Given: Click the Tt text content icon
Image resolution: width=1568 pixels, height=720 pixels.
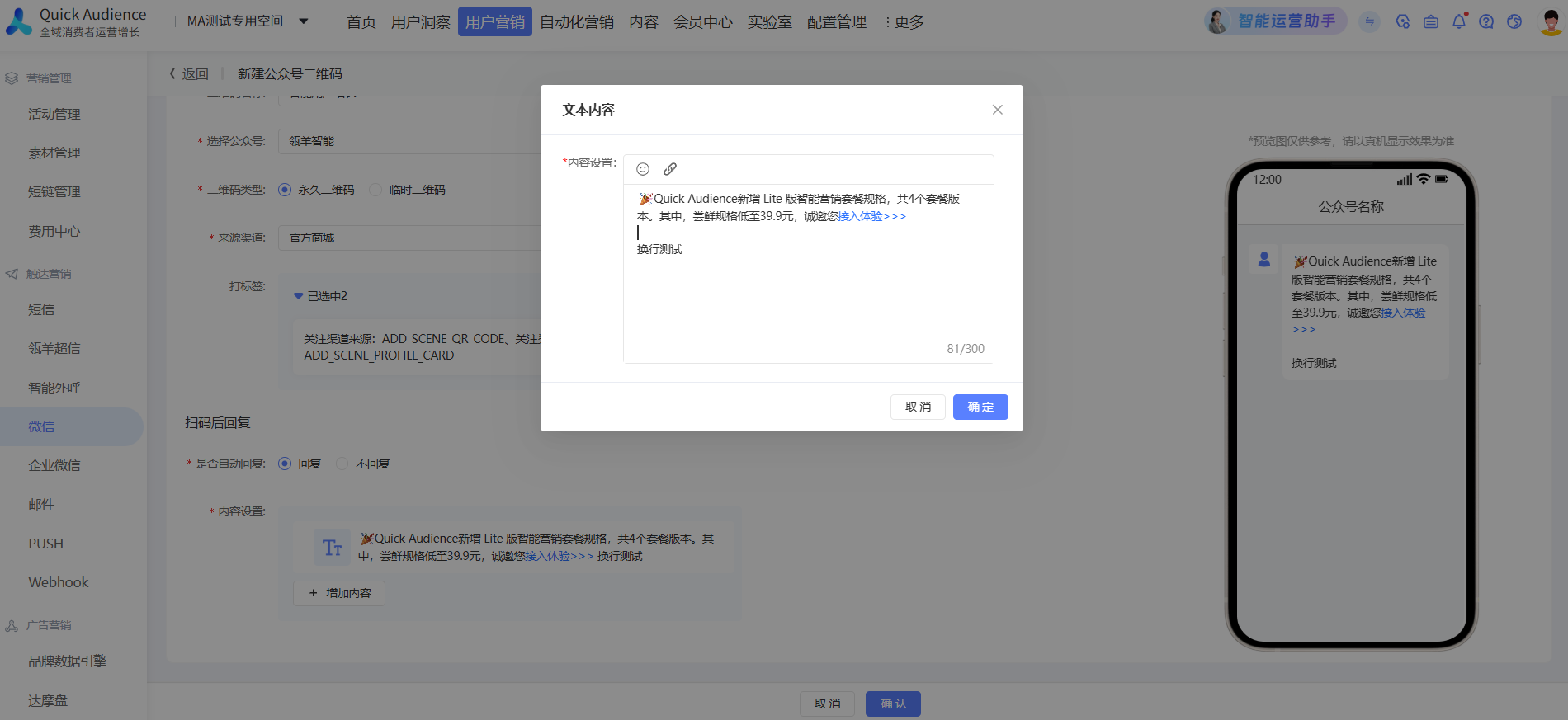Looking at the screenshot, I should 333,548.
